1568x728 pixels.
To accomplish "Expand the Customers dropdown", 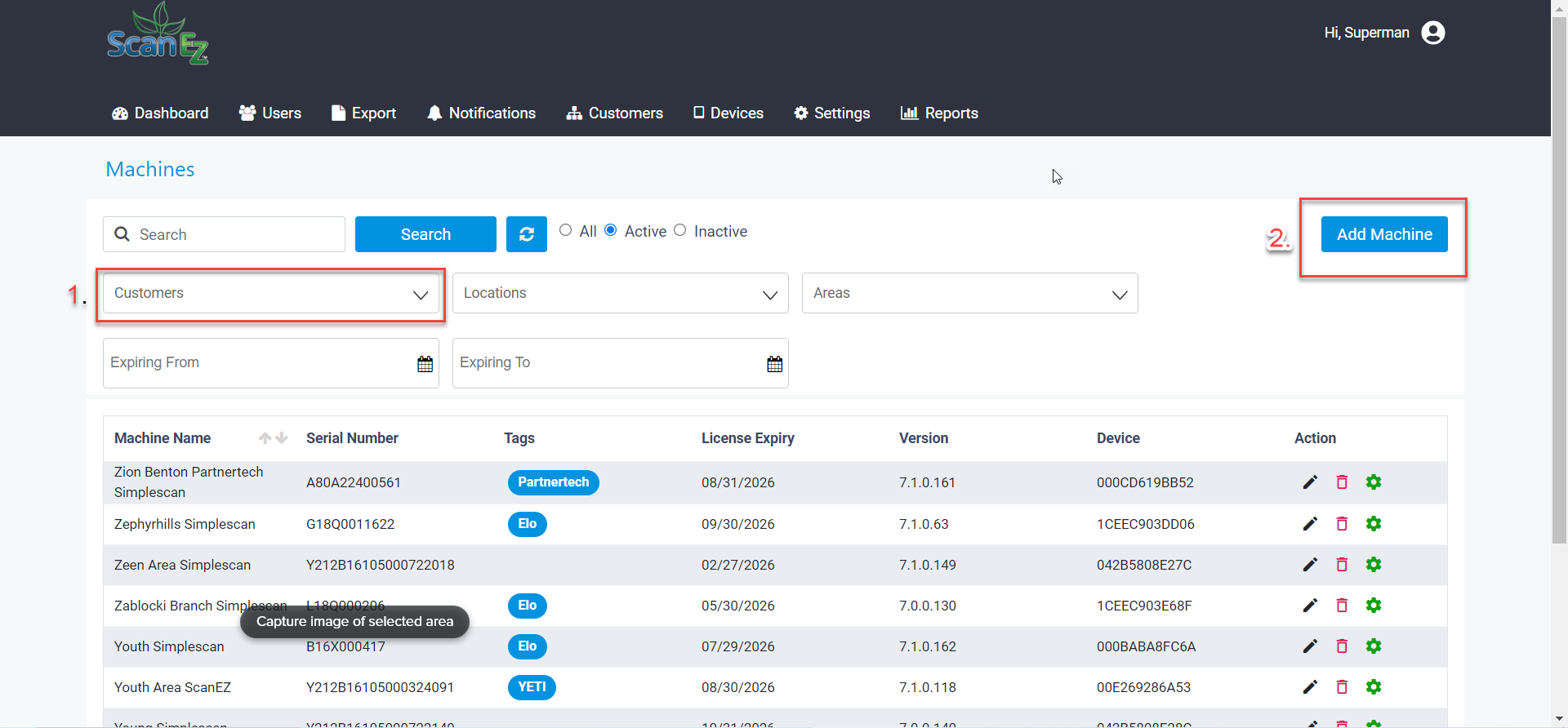I will [271, 293].
